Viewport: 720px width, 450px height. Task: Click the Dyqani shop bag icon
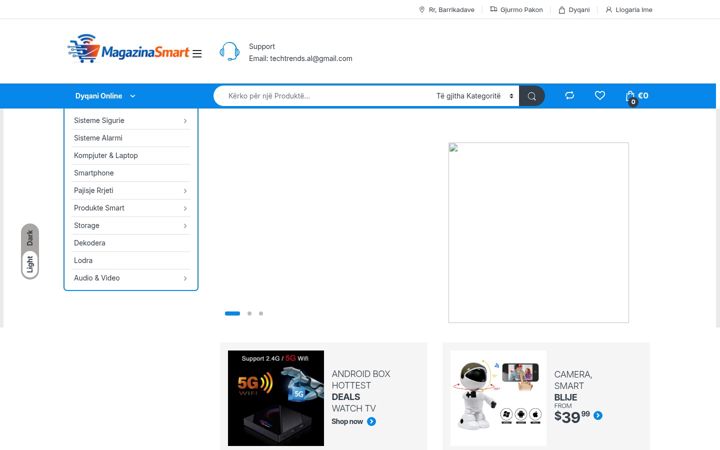click(562, 10)
